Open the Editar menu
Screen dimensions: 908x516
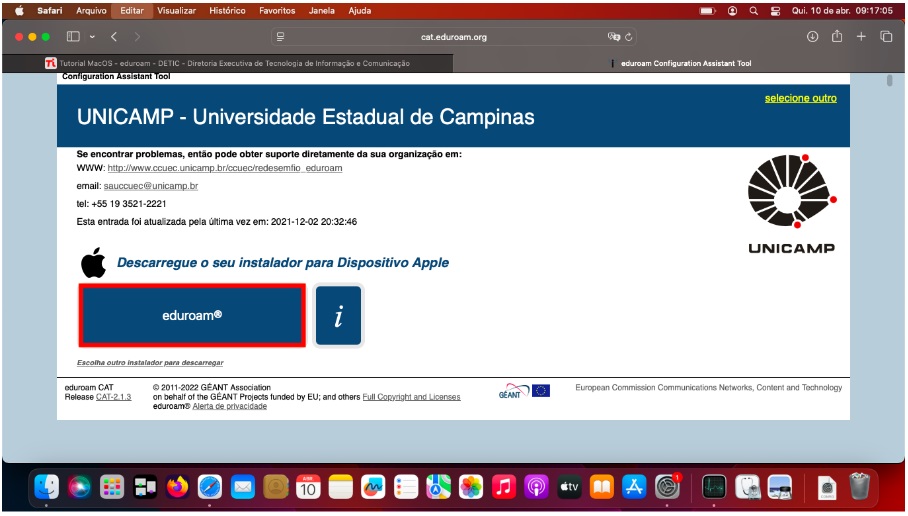pos(132,10)
